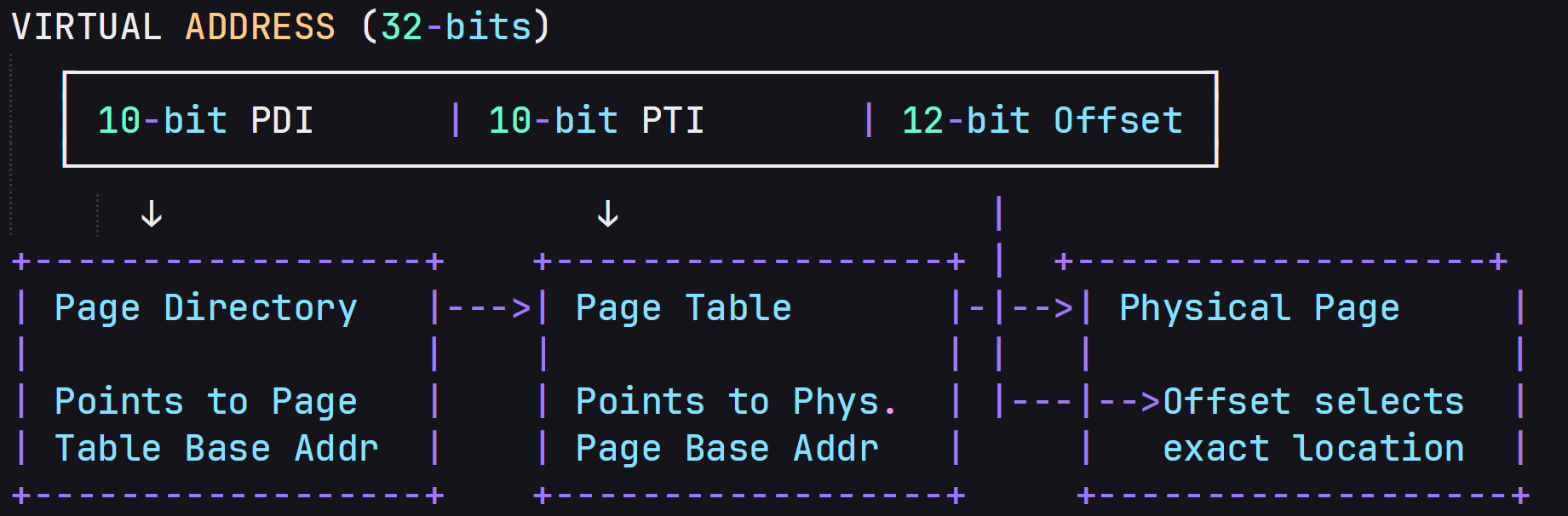This screenshot has width=1568, height=516.
Task: Click the 'Physical Page' box title
Action: [1259, 308]
